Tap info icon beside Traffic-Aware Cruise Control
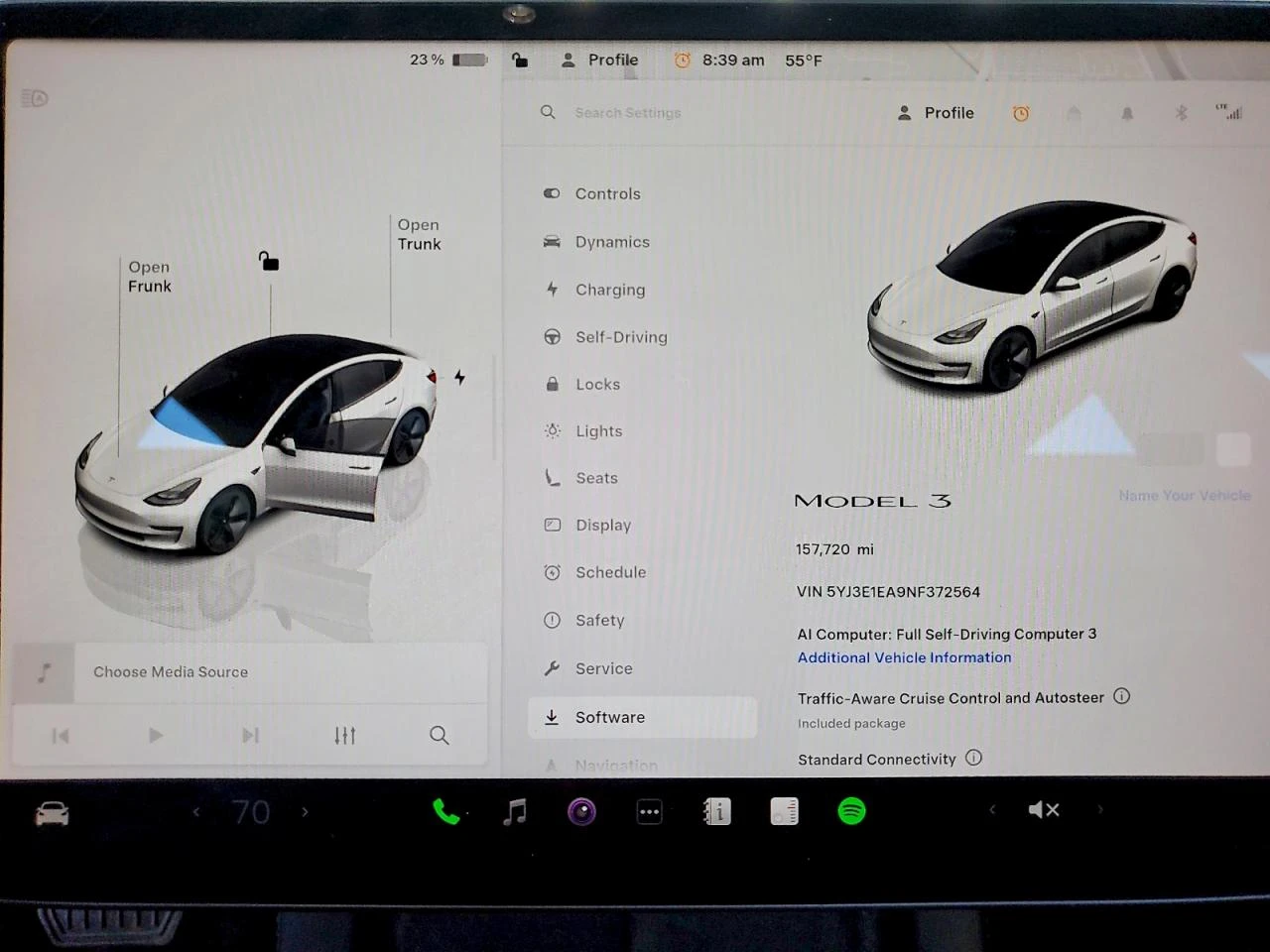Screen dimensions: 1270x952 1121,696
